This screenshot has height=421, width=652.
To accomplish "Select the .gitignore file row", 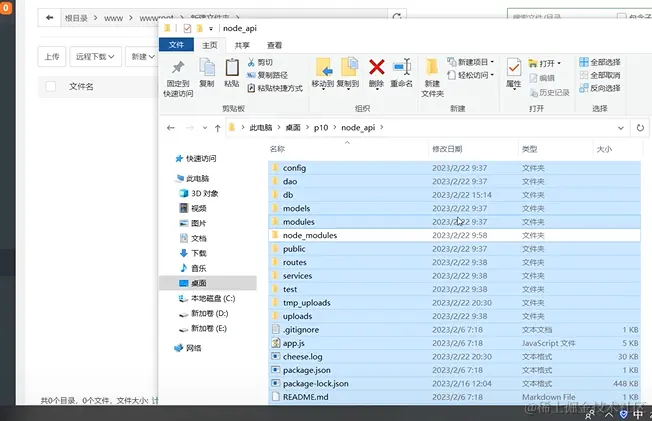I will 454,330.
